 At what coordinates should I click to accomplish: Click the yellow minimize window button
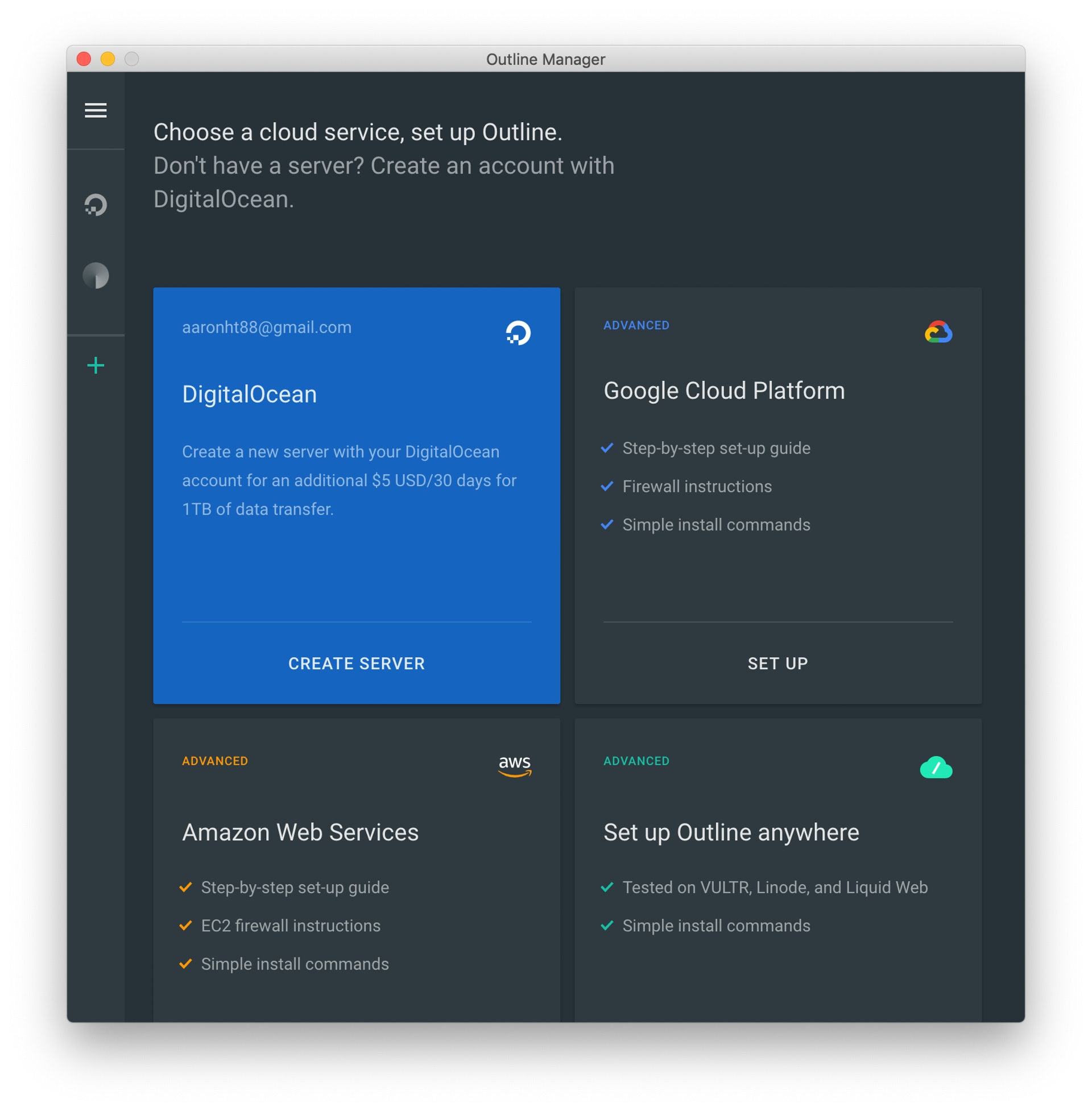pos(108,59)
